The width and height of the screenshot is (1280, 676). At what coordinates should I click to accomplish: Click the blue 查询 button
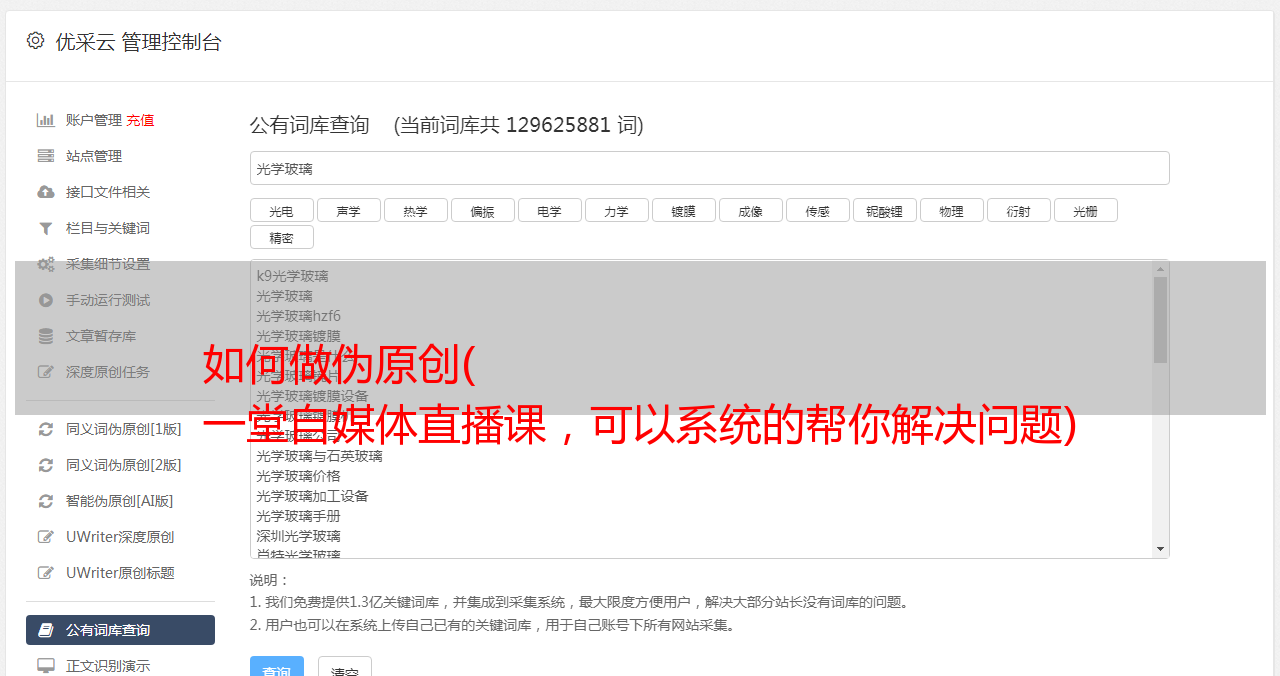pos(277,667)
